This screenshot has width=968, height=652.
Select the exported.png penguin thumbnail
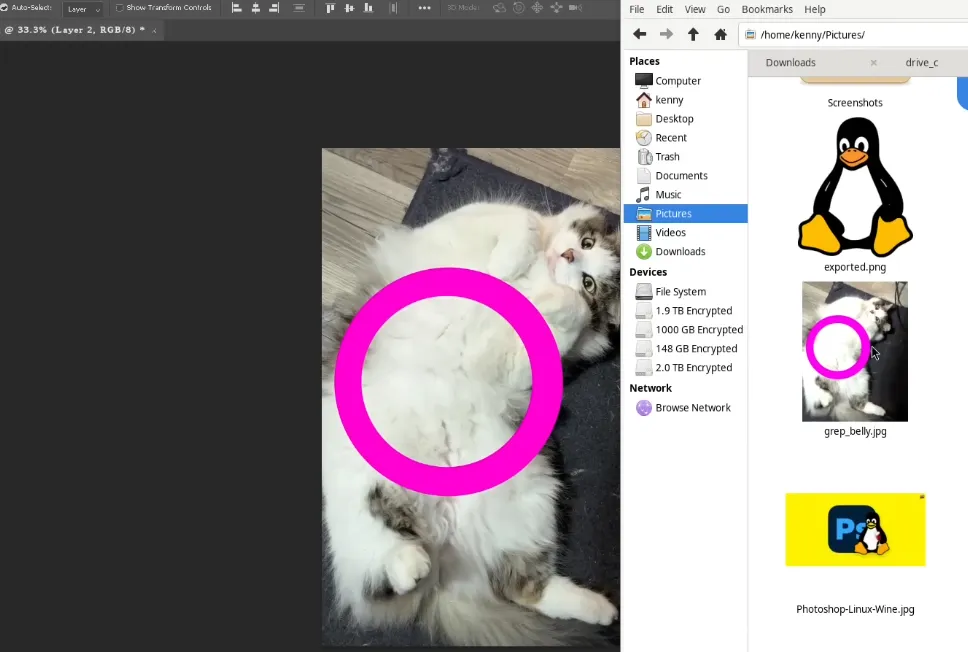click(x=855, y=187)
